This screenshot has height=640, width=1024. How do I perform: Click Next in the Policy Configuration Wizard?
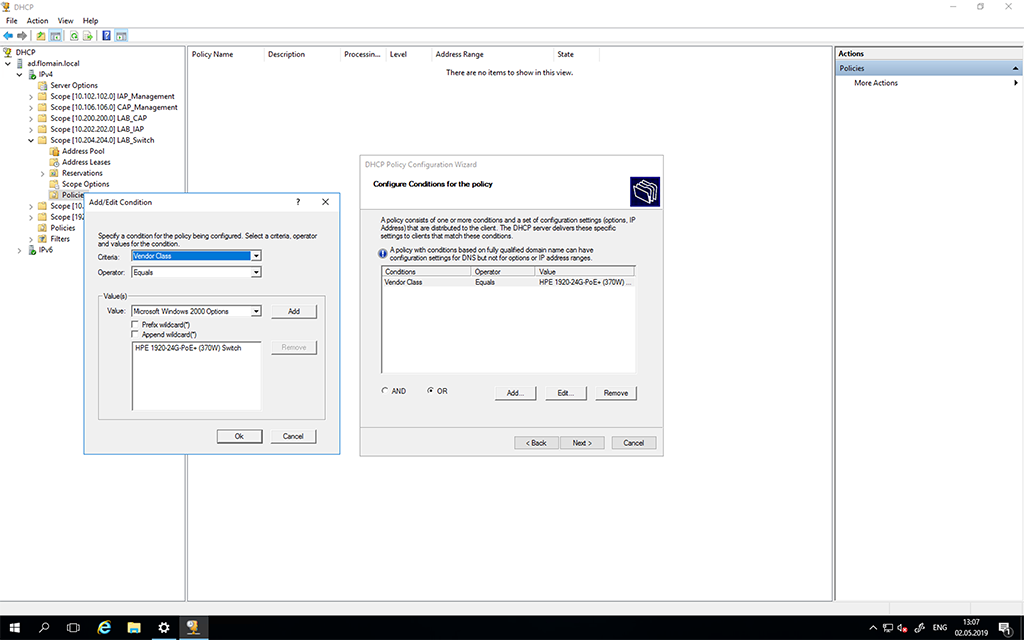(x=582, y=442)
